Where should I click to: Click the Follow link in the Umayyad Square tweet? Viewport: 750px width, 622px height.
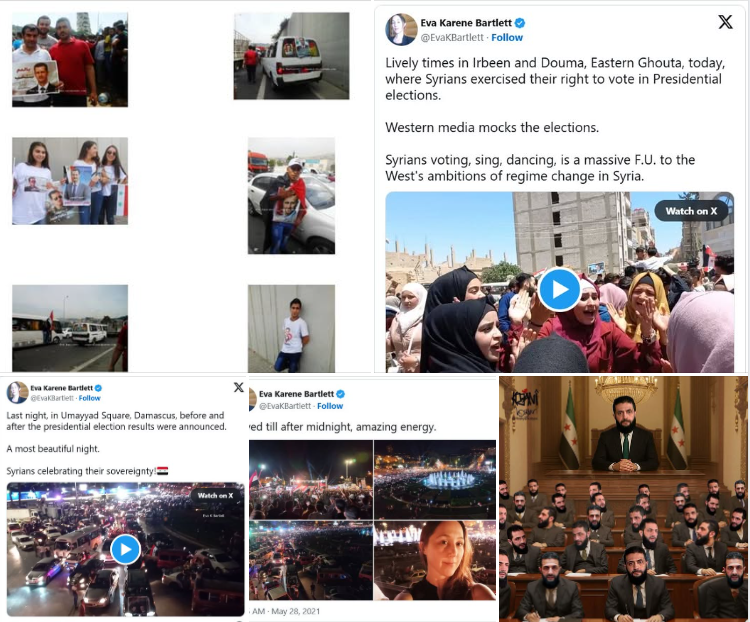89,398
